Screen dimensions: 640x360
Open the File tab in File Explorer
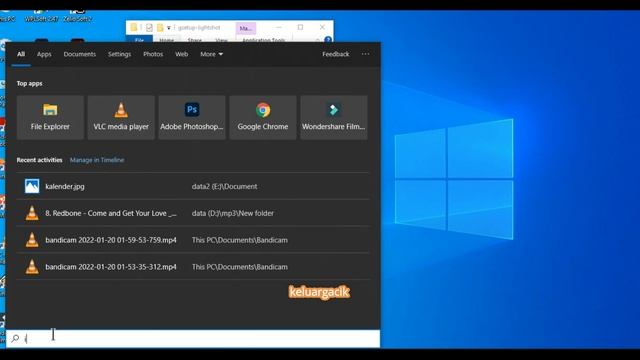(139, 40)
